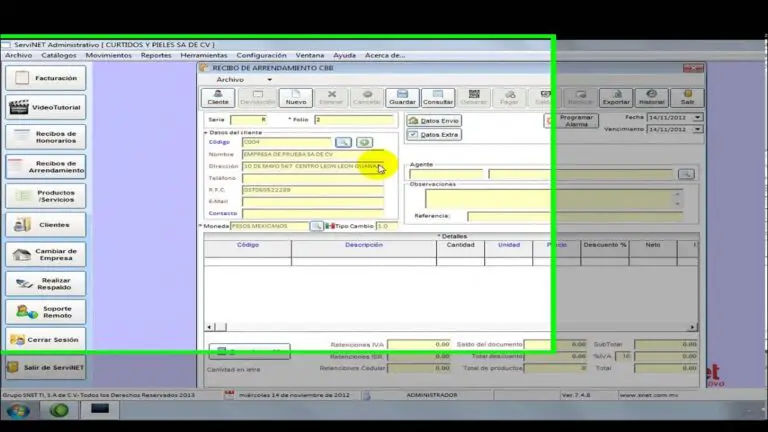The width and height of the screenshot is (768, 432).
Task: Click green add-client icon beside Código
Action: click(x=364, y=142)
